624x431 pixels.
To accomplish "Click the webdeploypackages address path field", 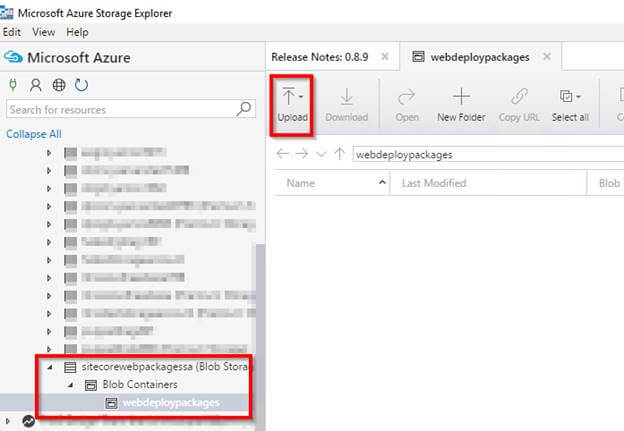I will pos(488,154).
